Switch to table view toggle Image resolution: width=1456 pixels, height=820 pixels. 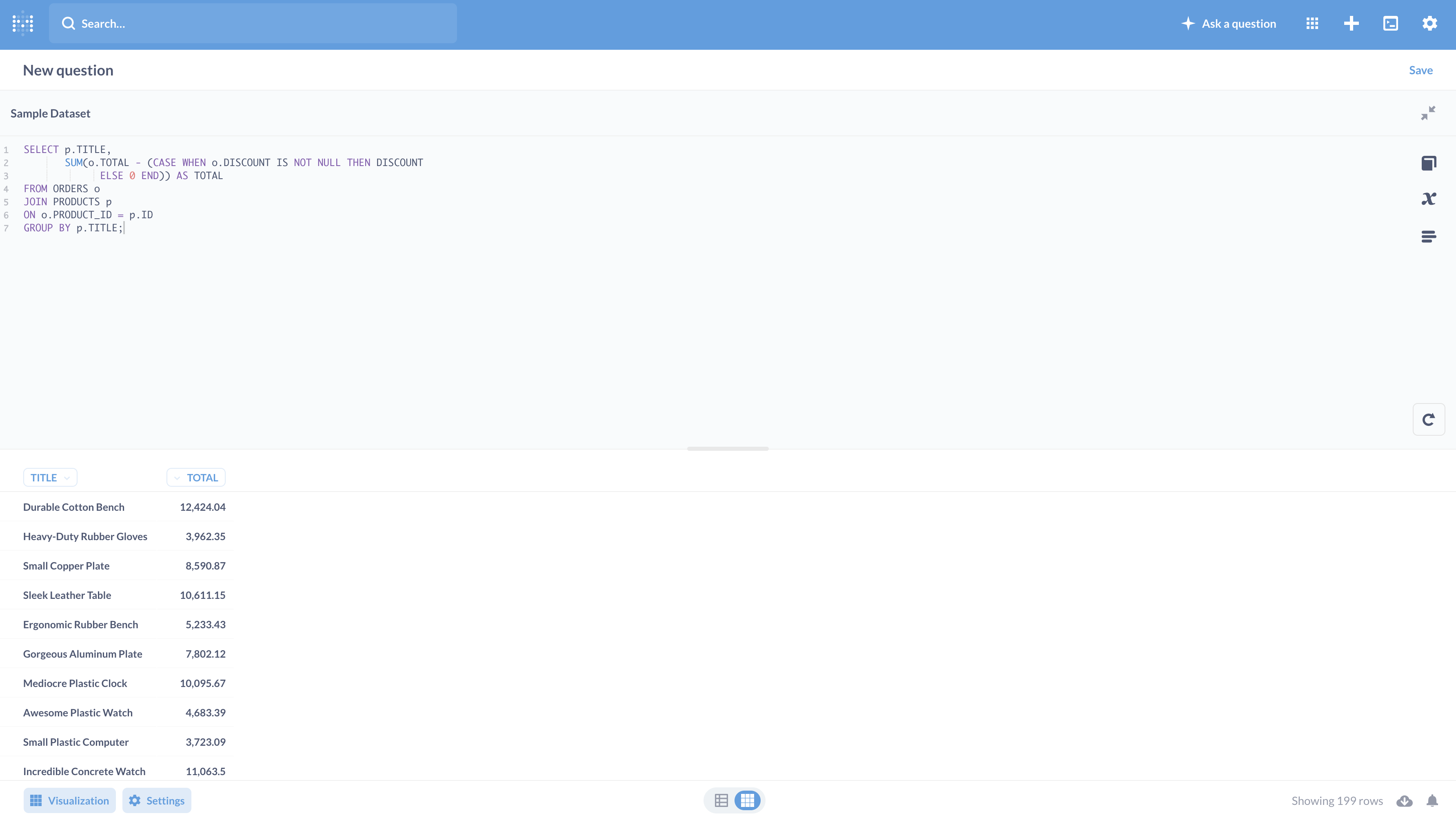(x=721, y=801)
